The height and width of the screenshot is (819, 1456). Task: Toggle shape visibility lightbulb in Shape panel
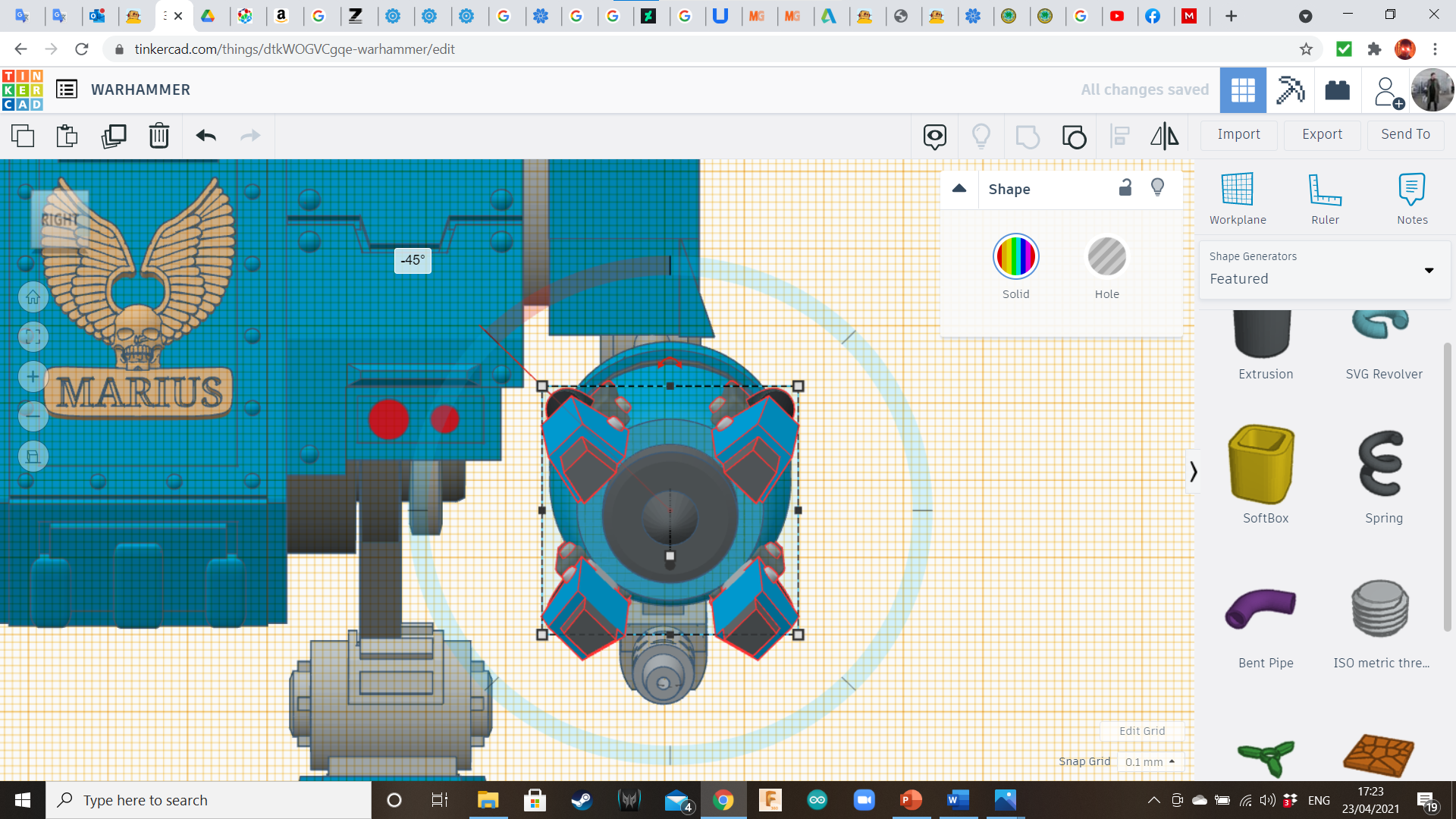coord(1157,188)
